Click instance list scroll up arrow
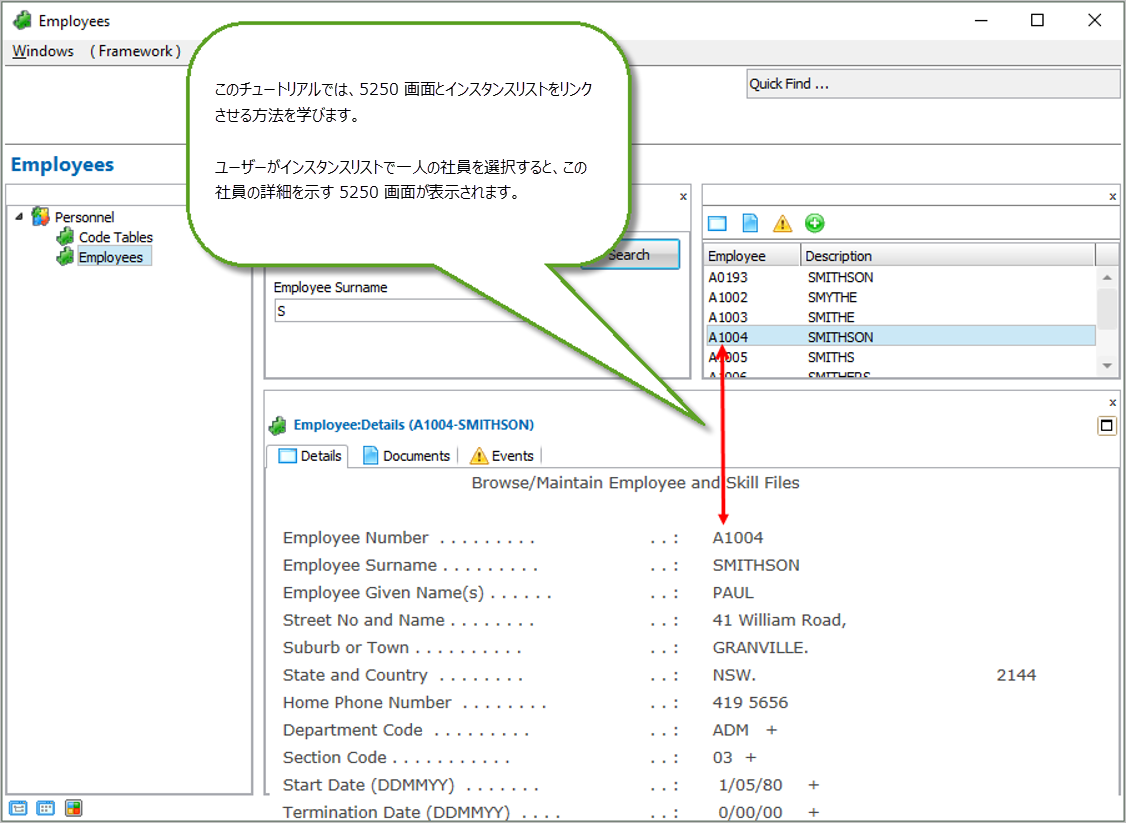Image resolution: width=1126 pixels, height=823 pixels. coord(1107,278)
